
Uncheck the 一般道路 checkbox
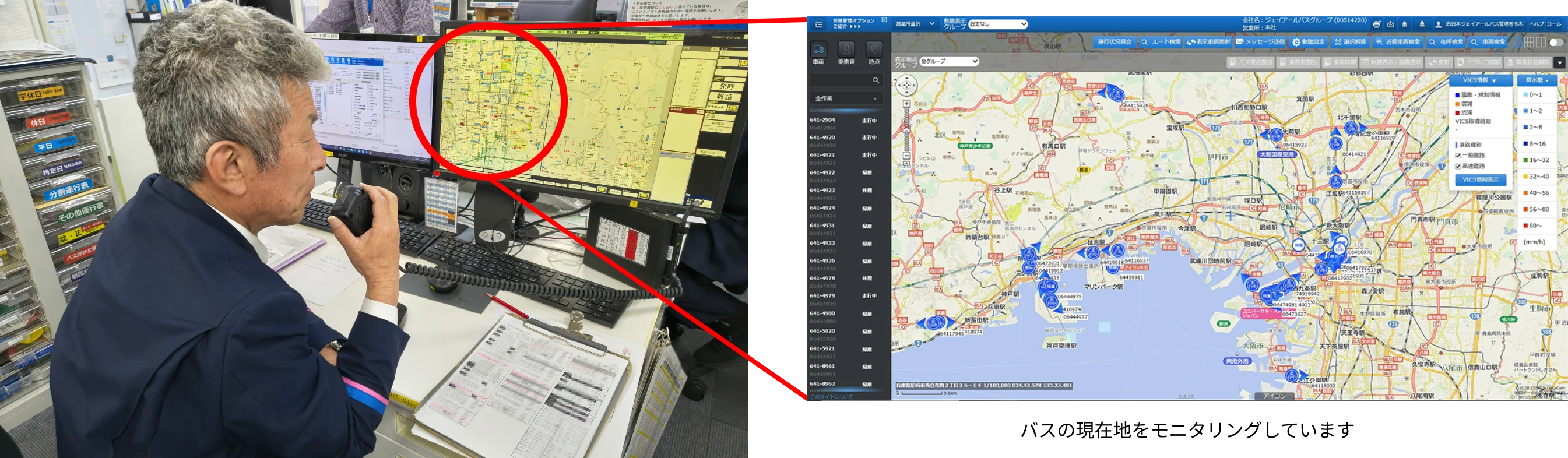1458,156
